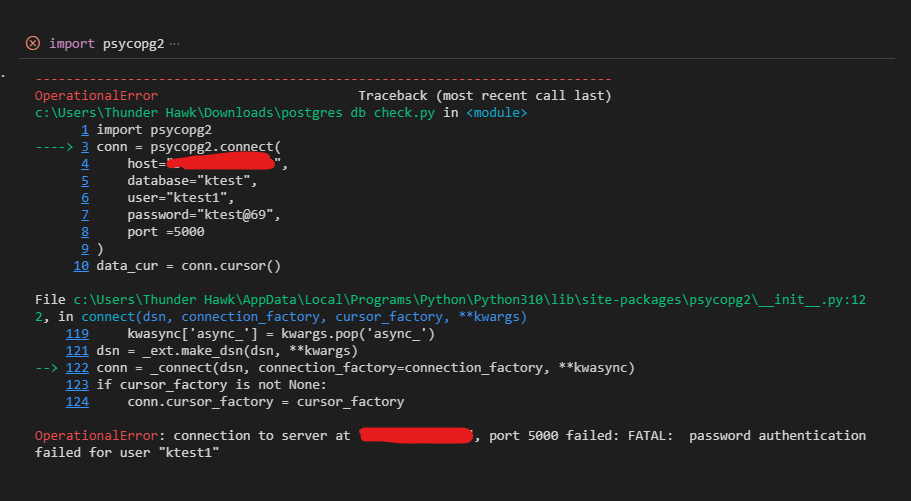Click the psycopg2 __init__.py file path

pyautogui.click(x=469, y=300)
